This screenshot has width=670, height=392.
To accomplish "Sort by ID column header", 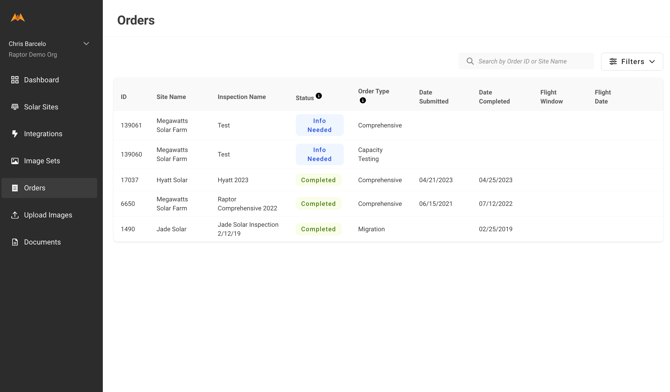I will [x=123, y=97].
